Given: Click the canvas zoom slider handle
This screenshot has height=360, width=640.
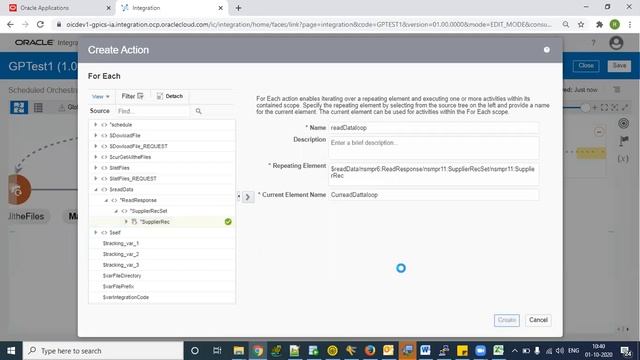Looking at the screenshot, I should point(585,107).
